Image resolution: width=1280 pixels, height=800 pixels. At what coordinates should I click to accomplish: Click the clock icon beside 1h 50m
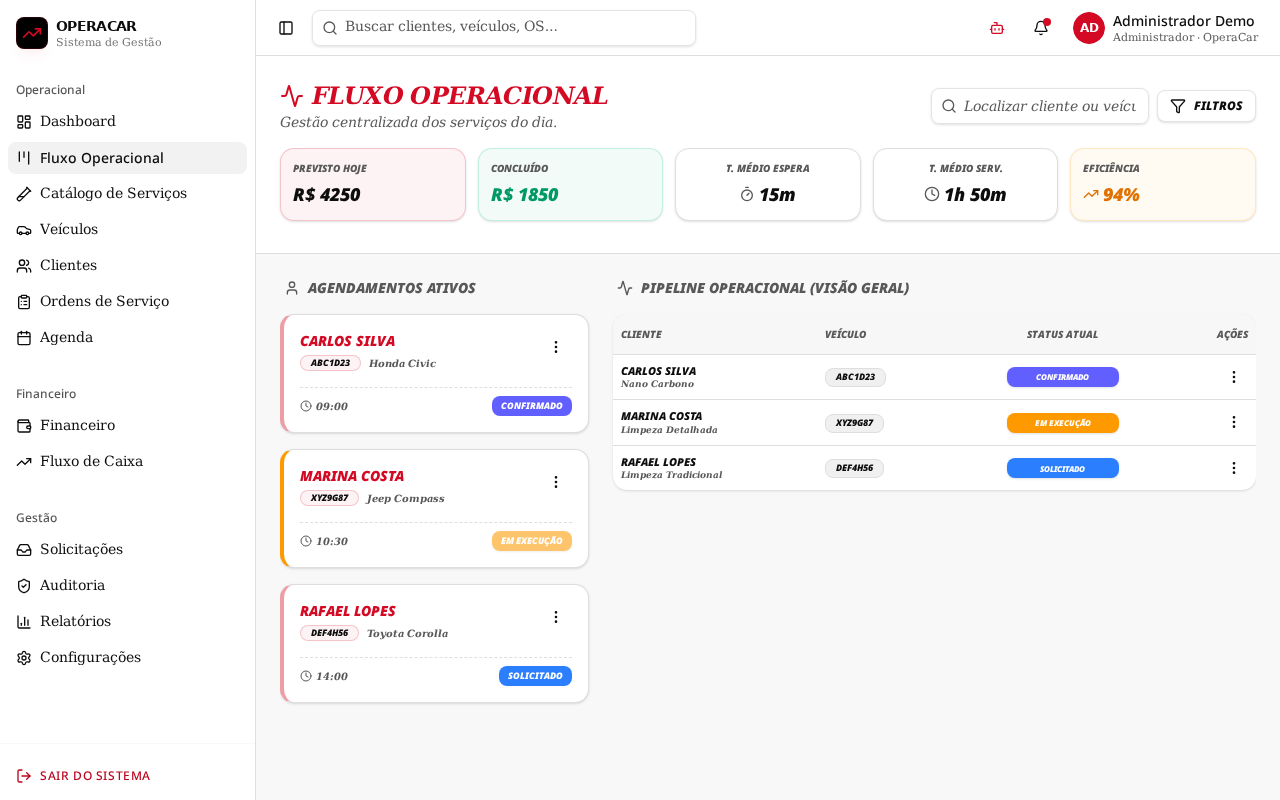coord(932,194)
